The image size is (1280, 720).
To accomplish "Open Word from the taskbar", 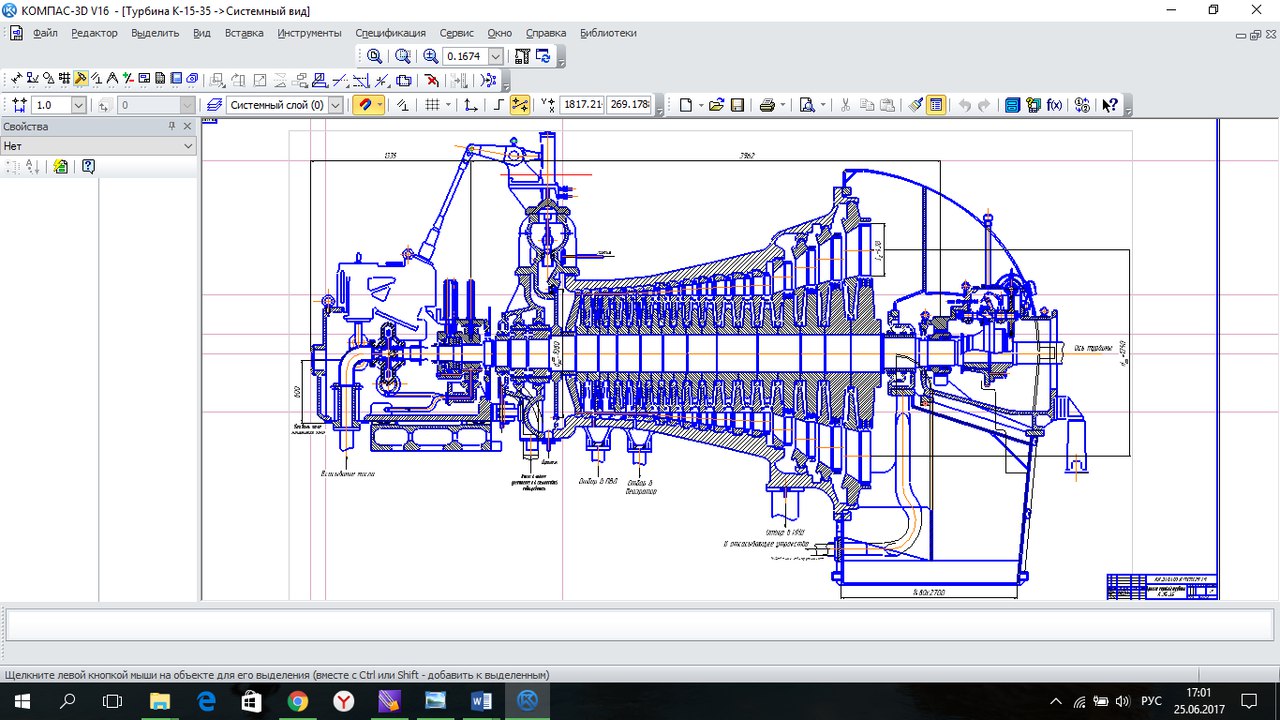I will click(x=481, y=701).
